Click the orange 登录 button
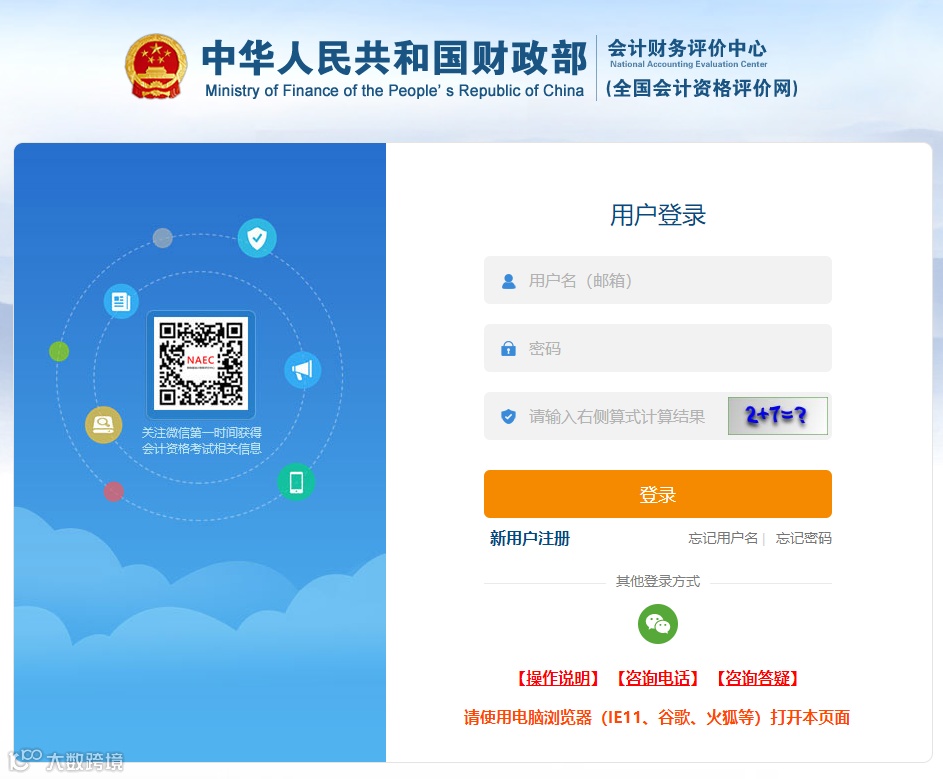 click(x=657, y=494)
